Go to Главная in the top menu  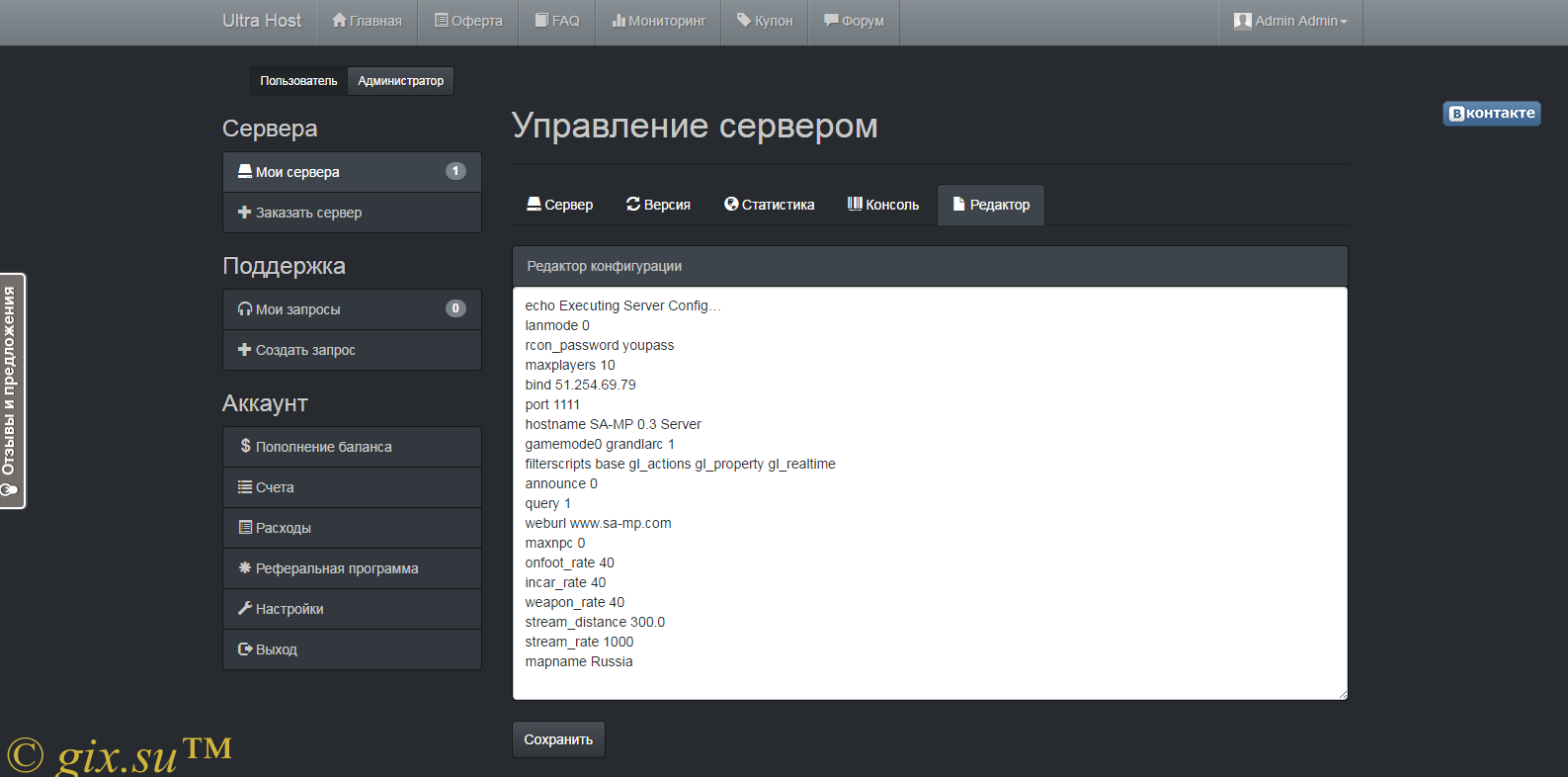coord(368,21)
